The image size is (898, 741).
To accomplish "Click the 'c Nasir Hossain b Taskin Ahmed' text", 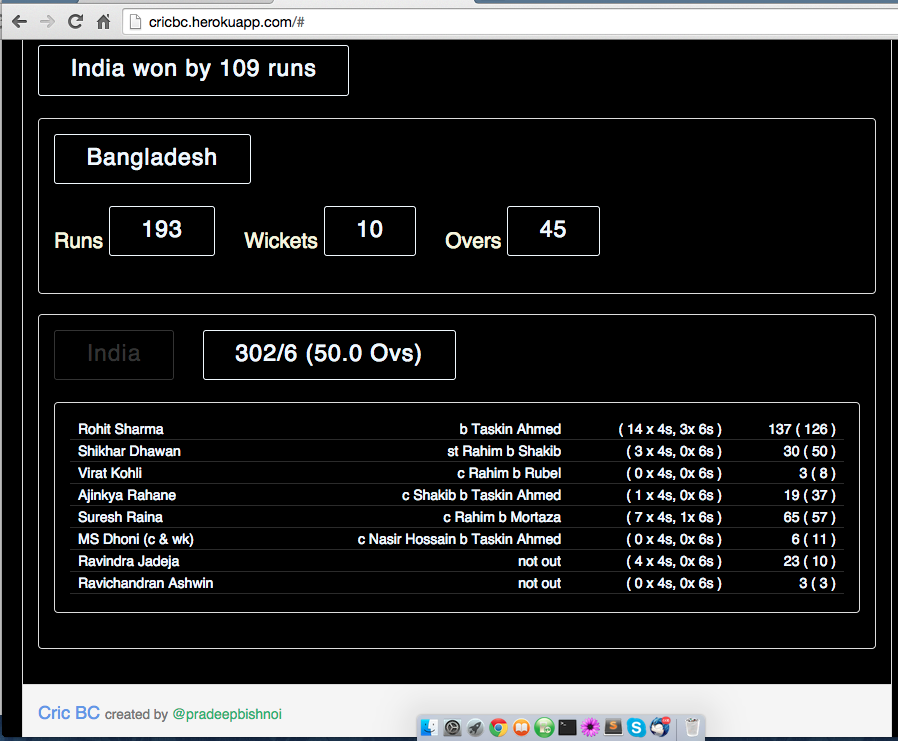I will pos(459,539).
